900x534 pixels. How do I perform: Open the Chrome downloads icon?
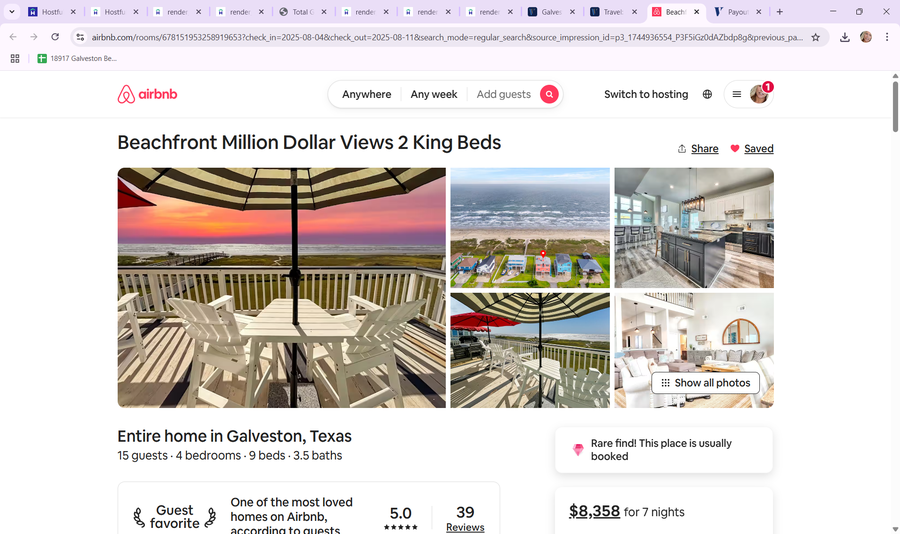844,37
